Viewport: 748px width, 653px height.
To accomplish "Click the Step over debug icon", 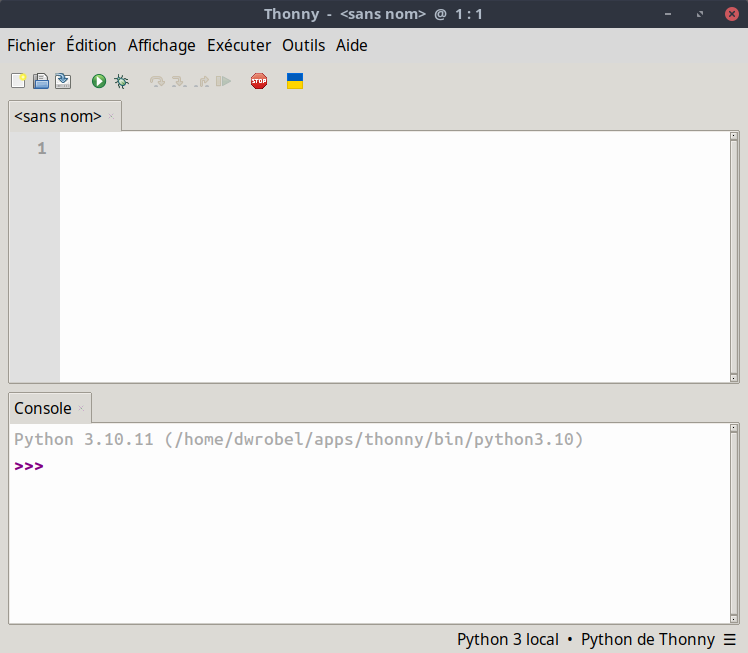I will point(157,81).
